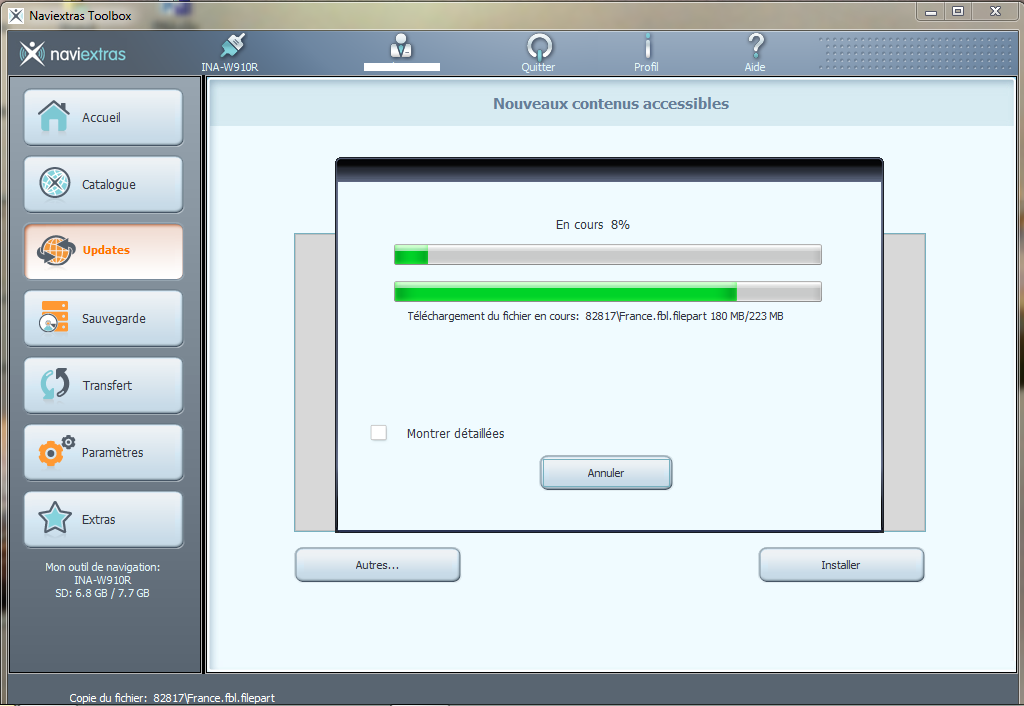Open the Aide question mark icon
Viewport: 1024px width, 706px height.
tap(755, 47)
